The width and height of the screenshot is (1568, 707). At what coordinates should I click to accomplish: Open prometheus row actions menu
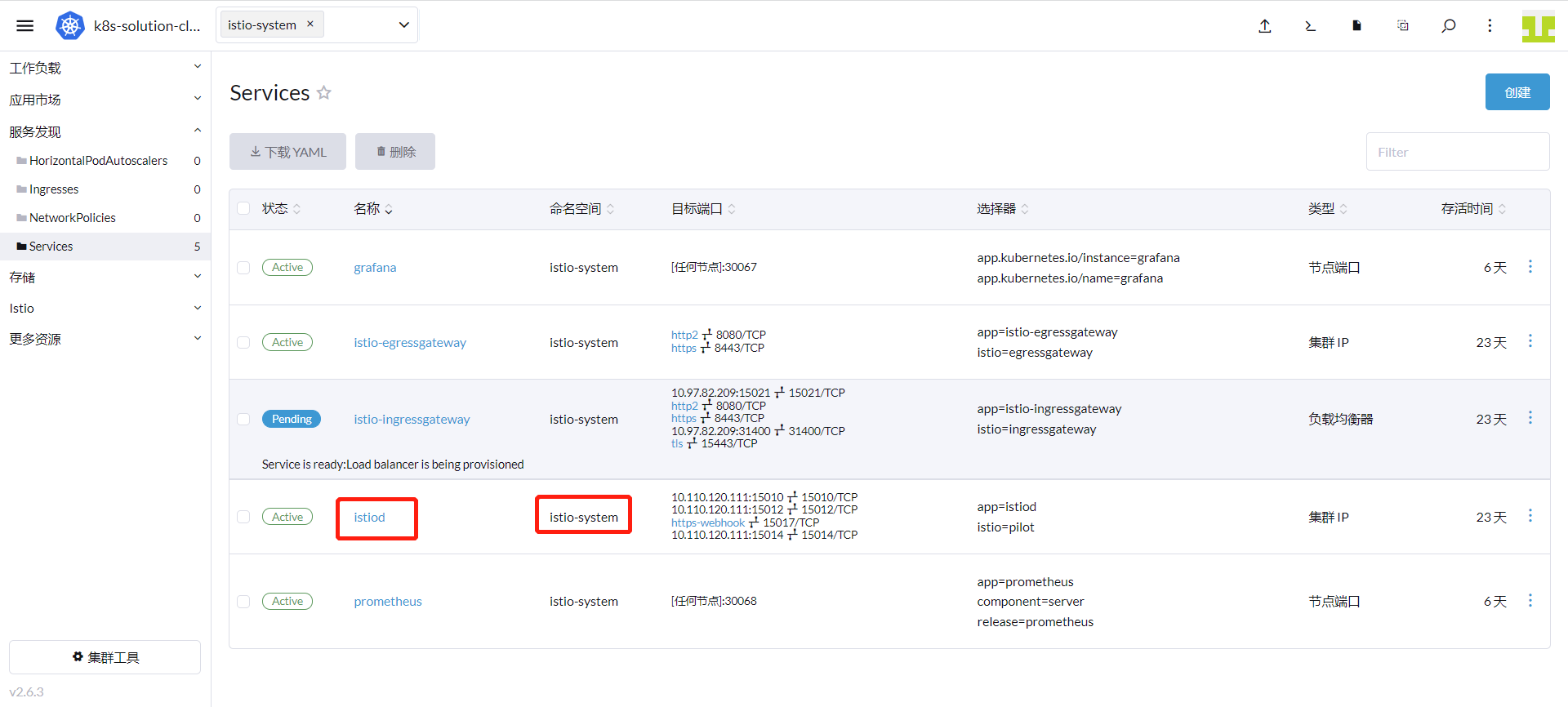[1530, 601]
